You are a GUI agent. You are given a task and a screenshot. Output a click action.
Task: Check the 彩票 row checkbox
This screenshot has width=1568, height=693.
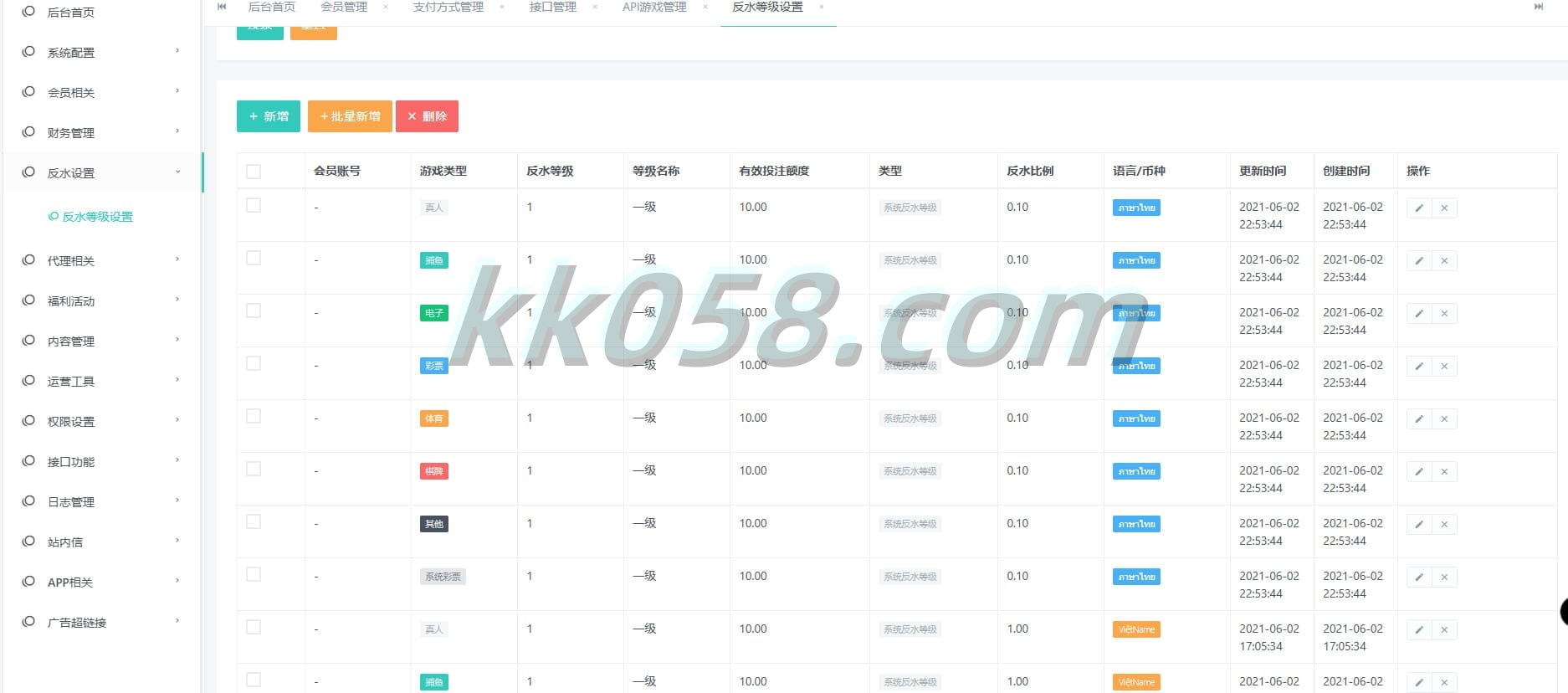click(254, 363)
